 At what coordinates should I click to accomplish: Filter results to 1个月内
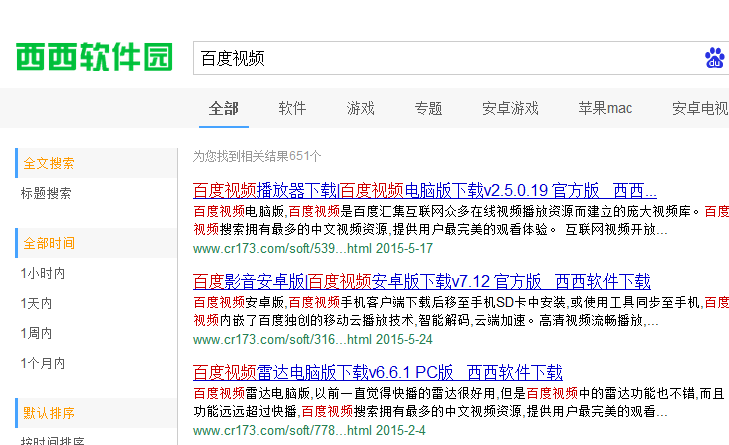pos(43,363)
